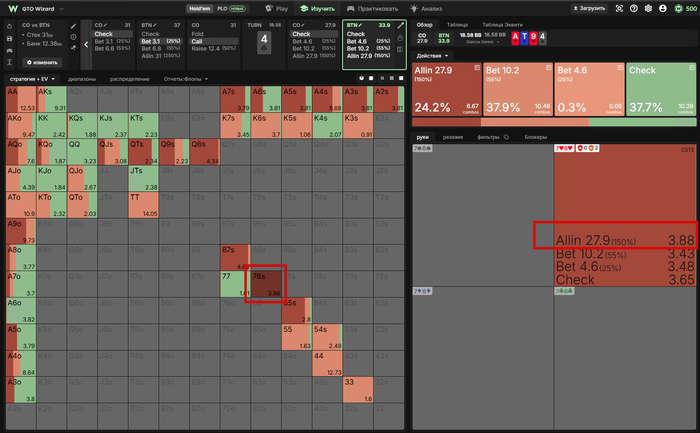Click the Загрузить upload button
The image size is (700, 433).
coord(589,8)
